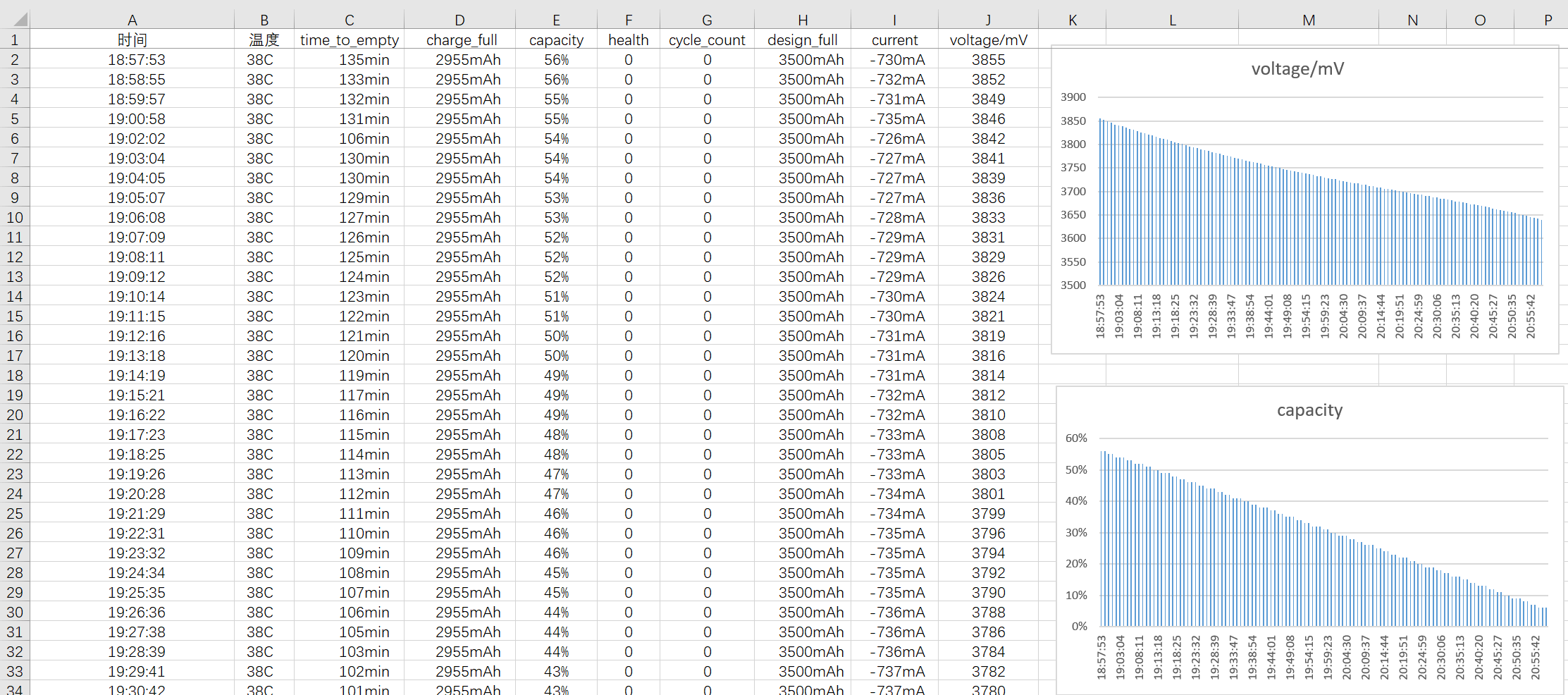Select the 温度 header cell
The image size is (1568, 695).
(x=264, y=40)
